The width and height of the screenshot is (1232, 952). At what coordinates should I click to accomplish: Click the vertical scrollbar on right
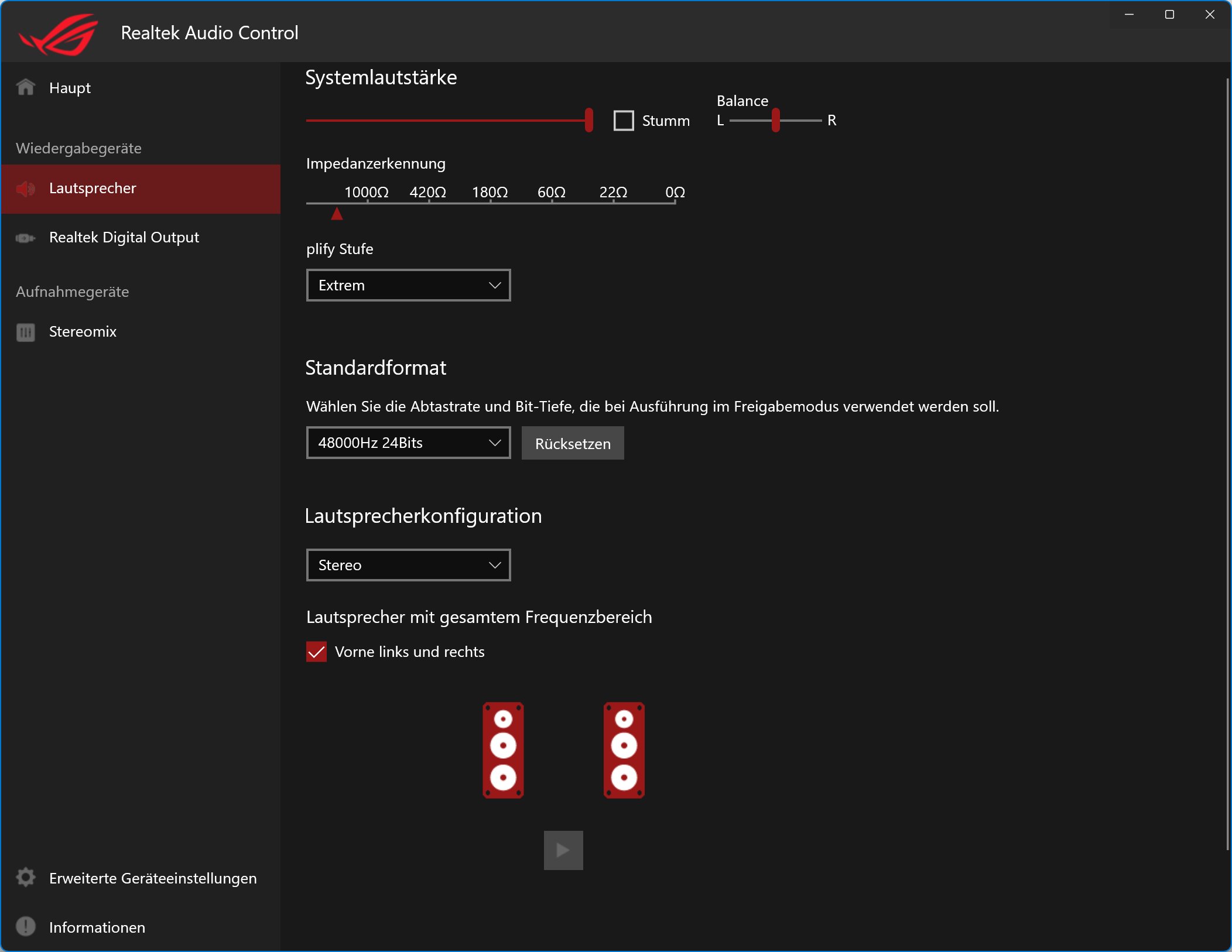[x=1227, y=463]
